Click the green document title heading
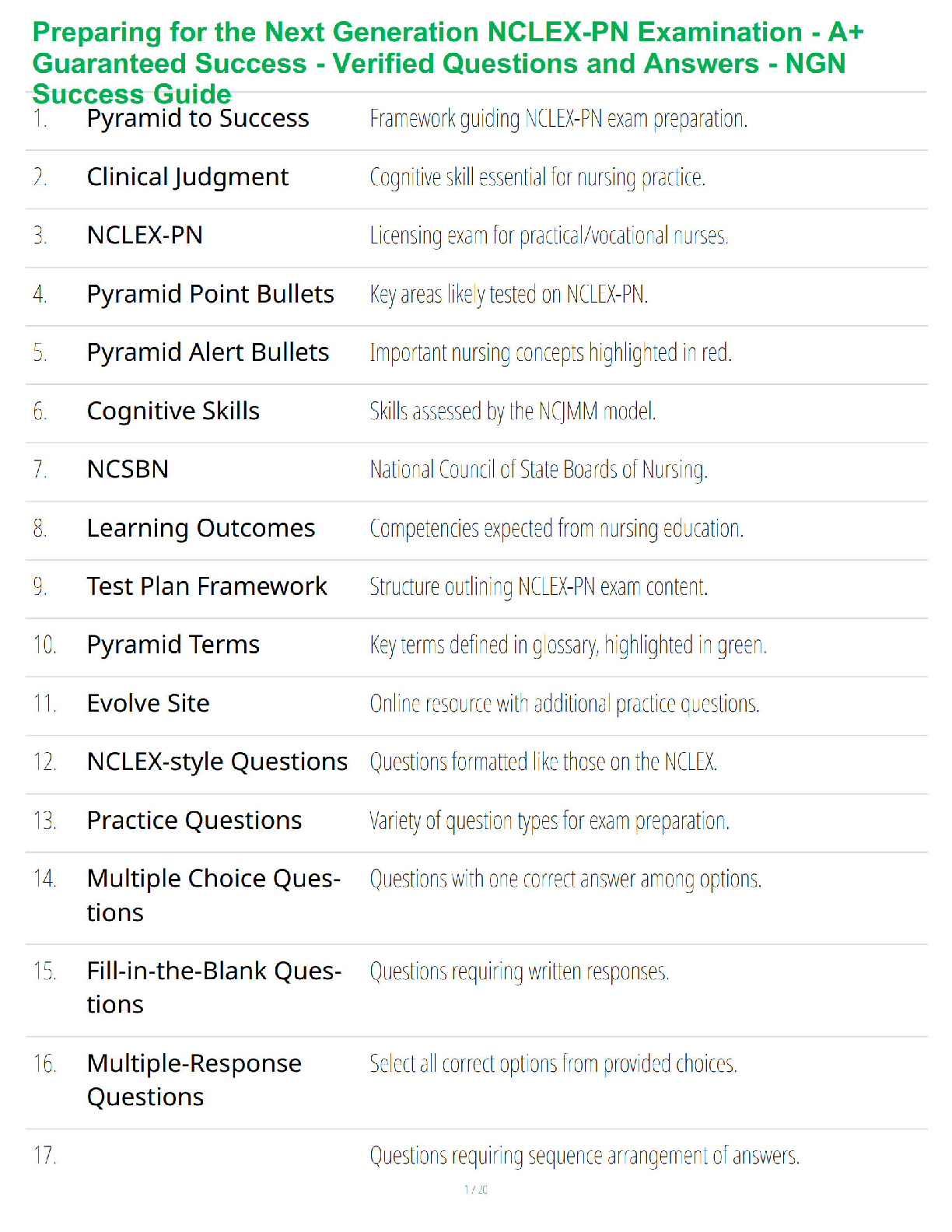The height and width of the screenshot is (1232, 952). (447, 62)
